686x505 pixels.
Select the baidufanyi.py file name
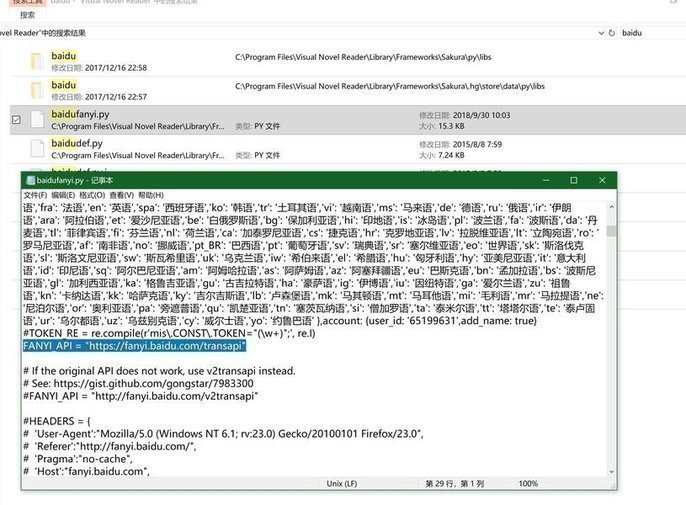click(x=80, y=114)
